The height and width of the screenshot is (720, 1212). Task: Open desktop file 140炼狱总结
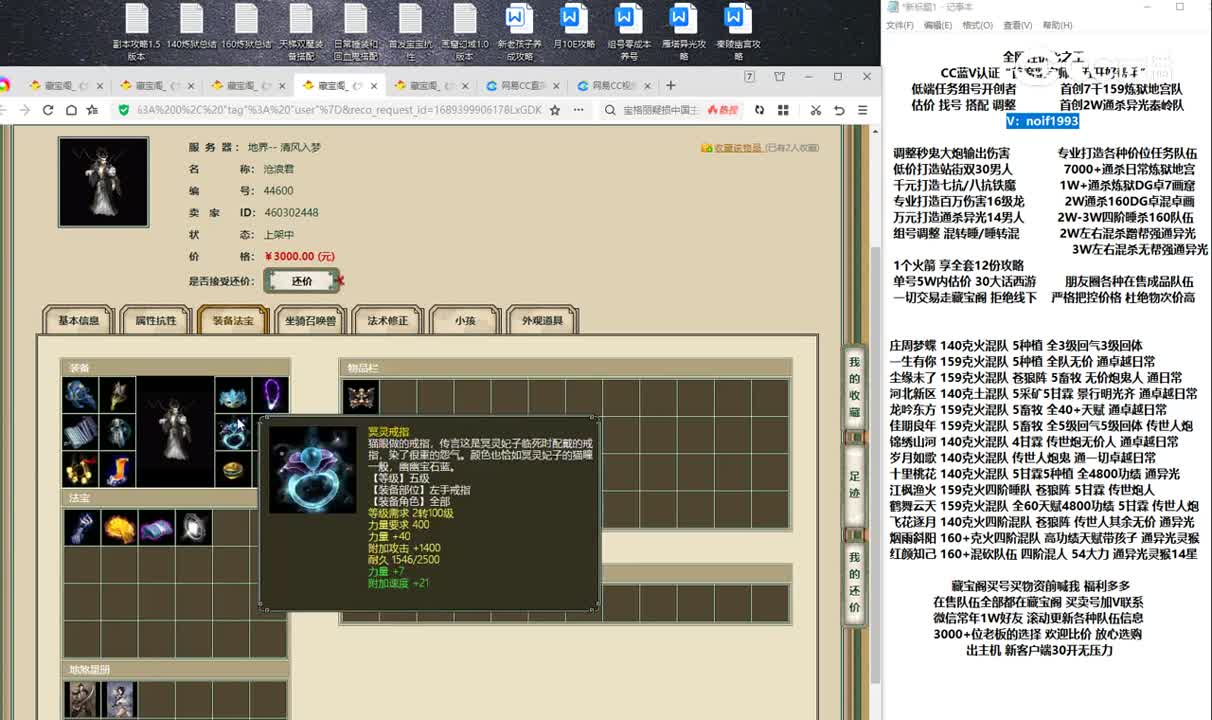point(192,28)
